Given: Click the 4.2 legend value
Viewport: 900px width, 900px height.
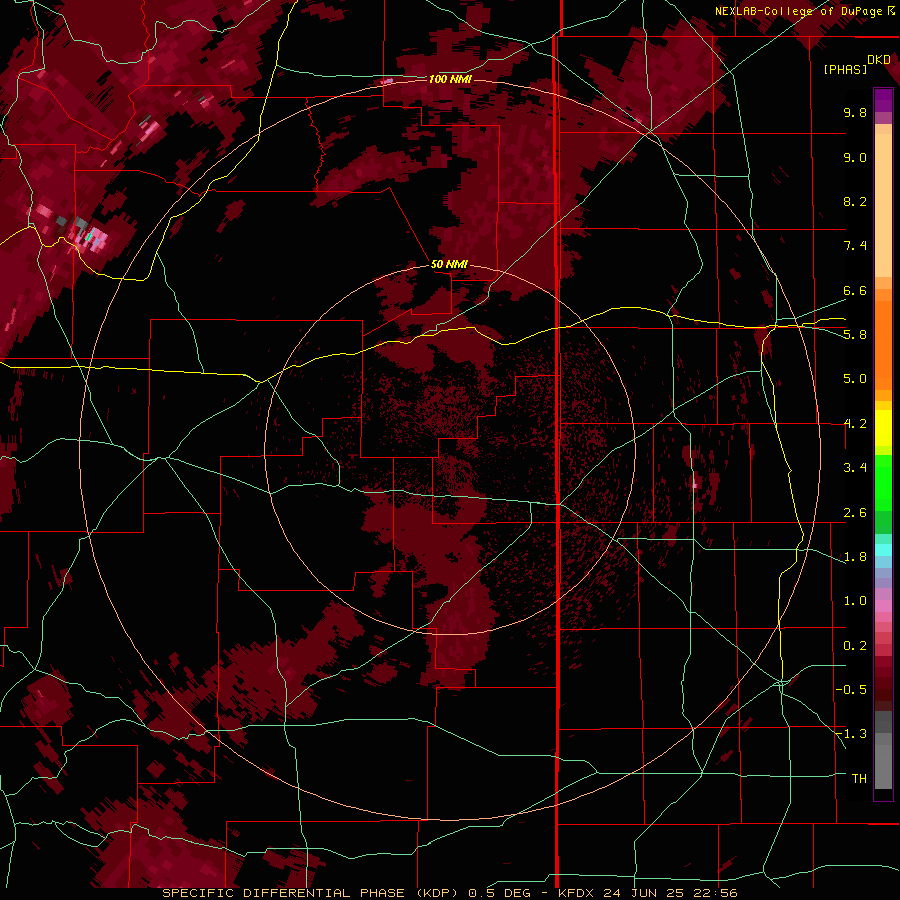Looking at the screenshot, I should coord(855,424).
